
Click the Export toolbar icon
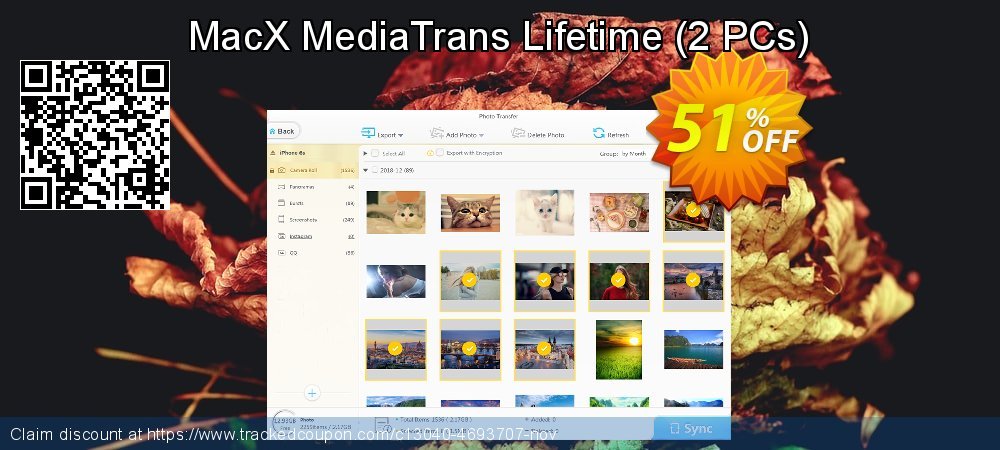(368, 134)
